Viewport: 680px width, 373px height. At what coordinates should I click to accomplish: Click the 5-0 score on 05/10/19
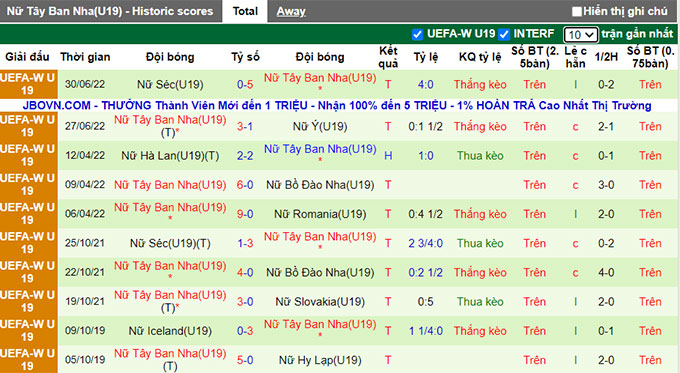point(245,360)
